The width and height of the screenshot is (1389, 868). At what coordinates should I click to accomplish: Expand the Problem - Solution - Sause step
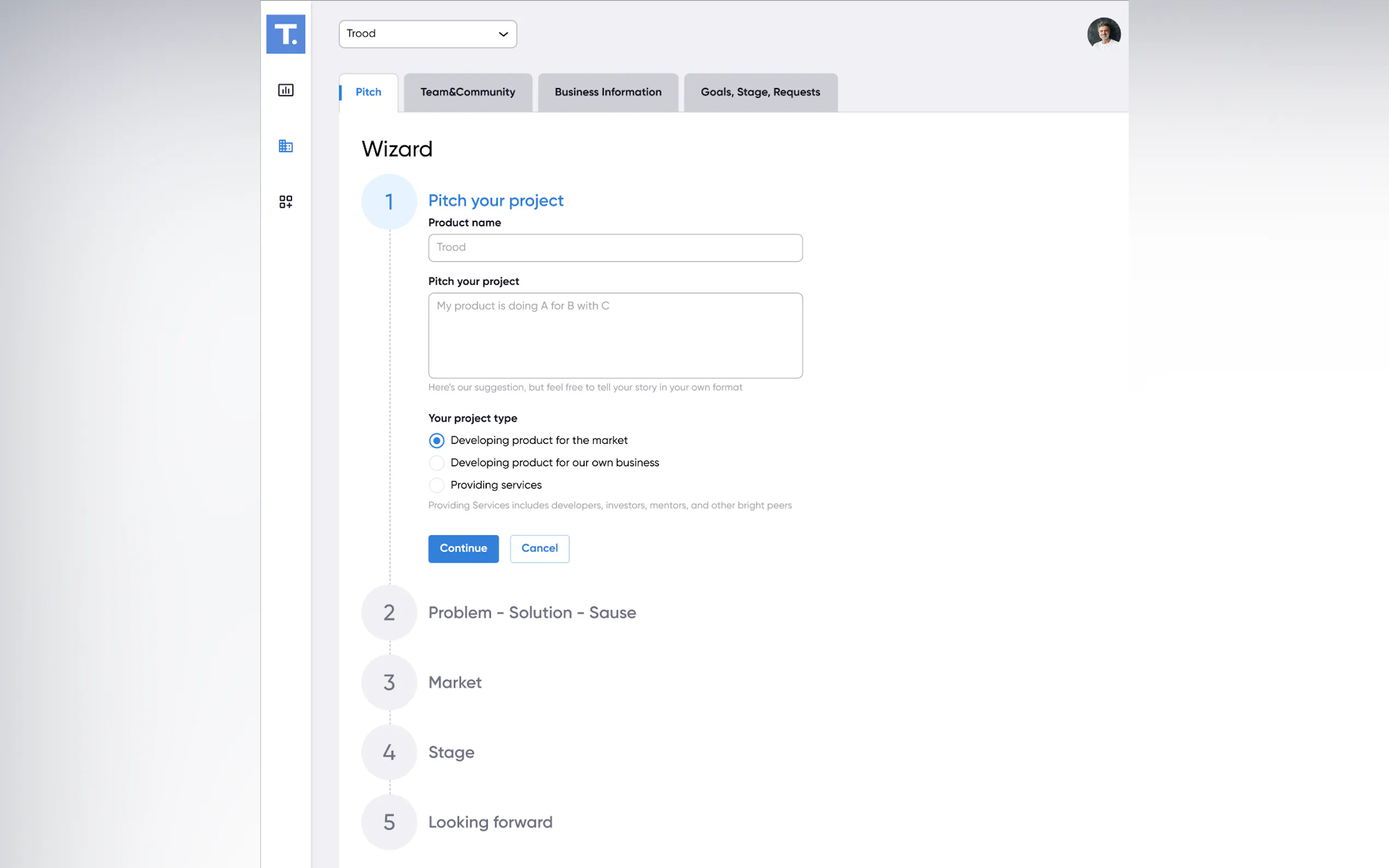(532, 613)
